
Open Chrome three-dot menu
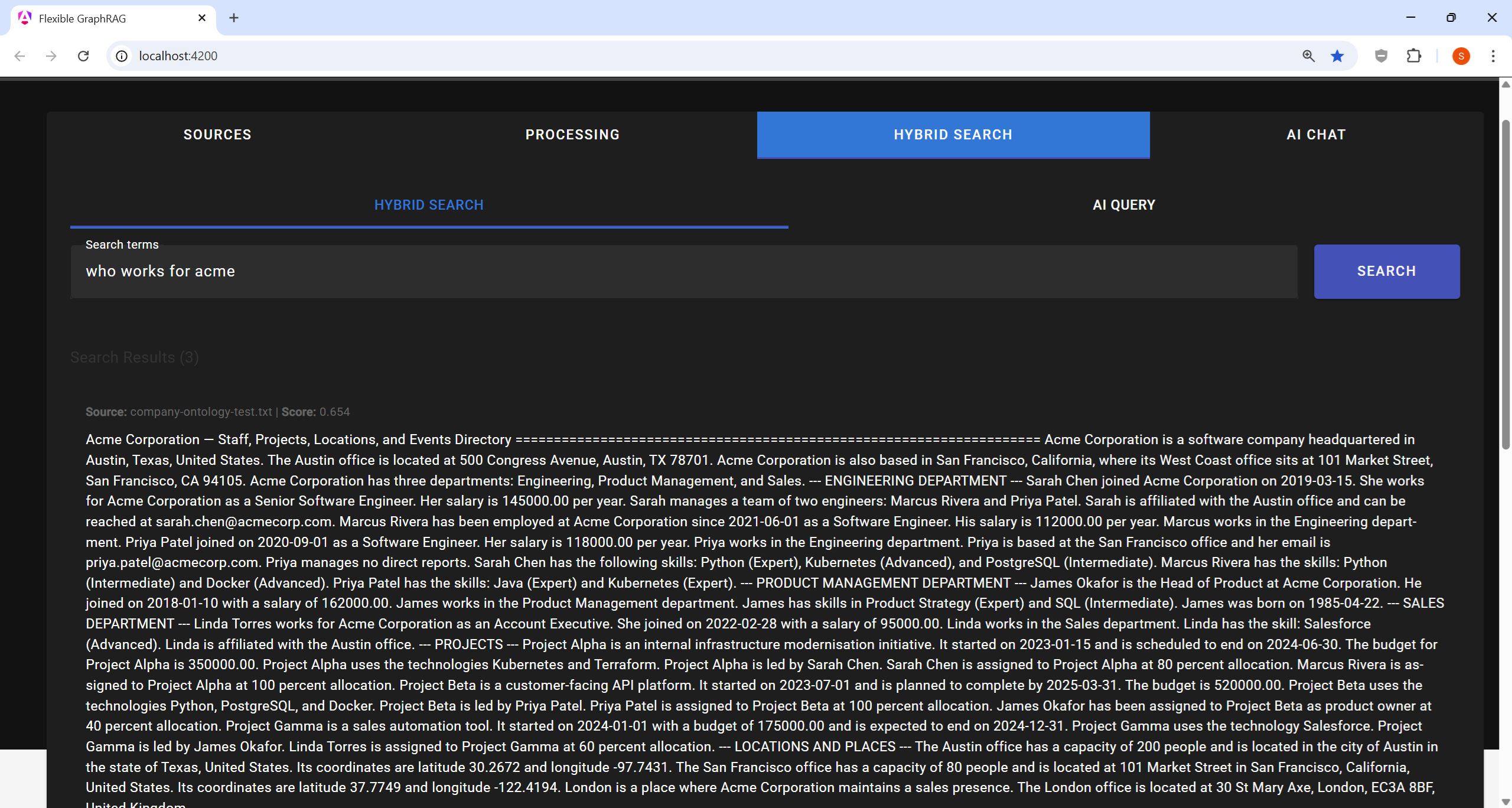tap(1493, 56)
